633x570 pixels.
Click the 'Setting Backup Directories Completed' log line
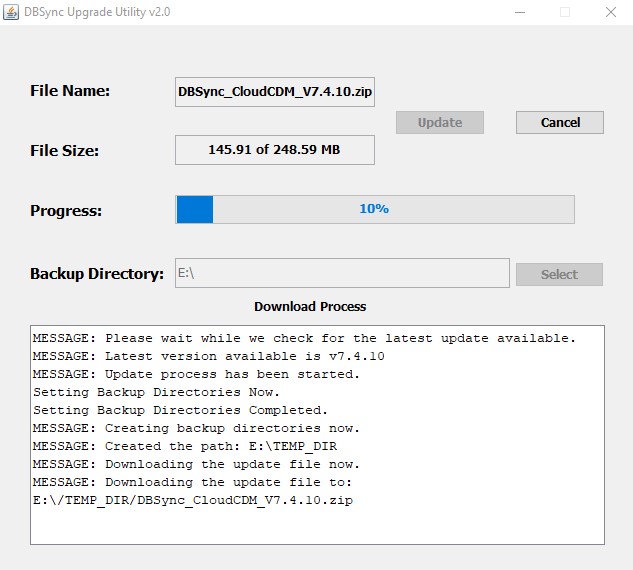point(180,410)
